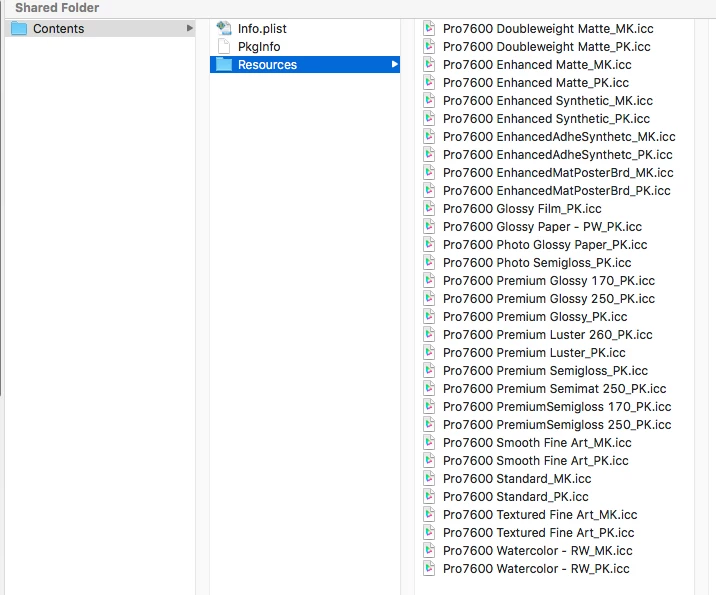Click icon of Pro7600 Photo Semigloss_PK.icc
The height and width of the screenshot is (595, 716).
(429, 263)
